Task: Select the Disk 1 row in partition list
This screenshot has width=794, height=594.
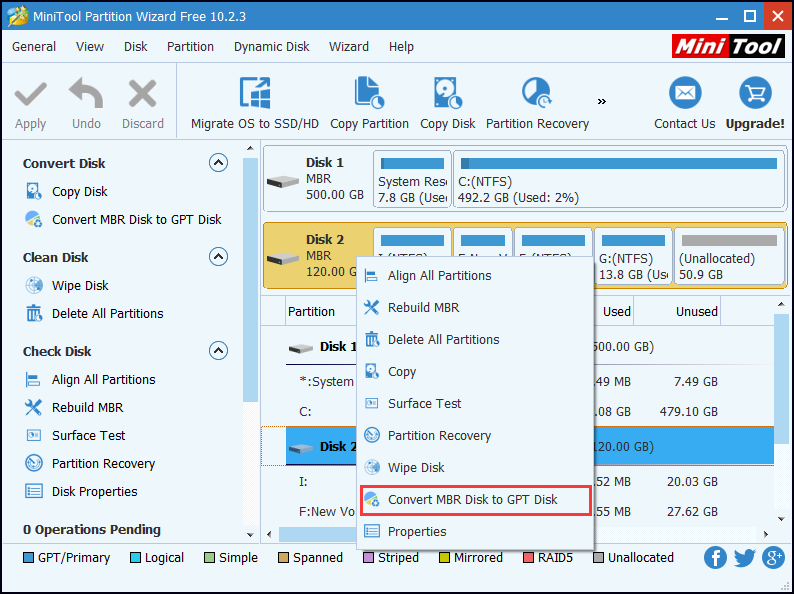Action: pos(323,347)
